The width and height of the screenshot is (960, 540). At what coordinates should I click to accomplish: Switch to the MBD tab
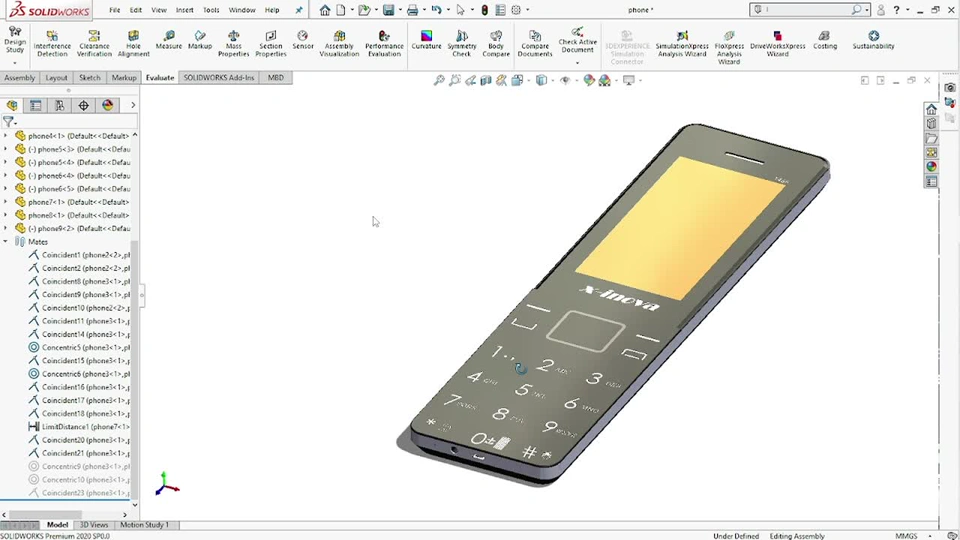click(x=276, y=78)
